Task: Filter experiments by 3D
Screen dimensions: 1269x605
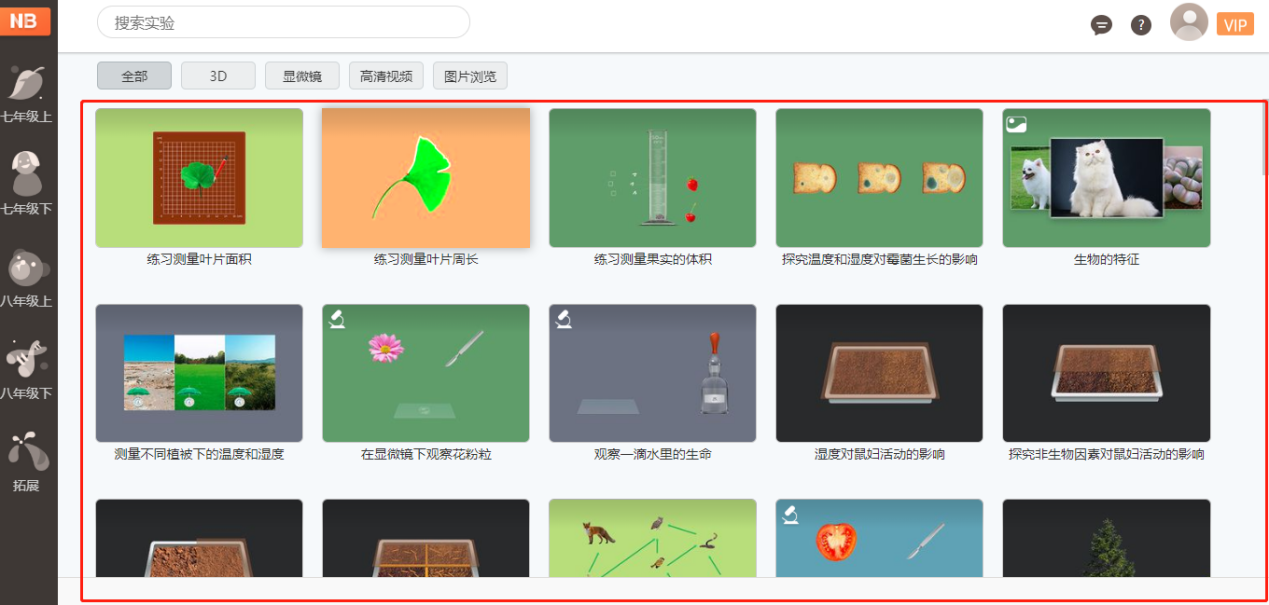Action: (x=218, y=76)
